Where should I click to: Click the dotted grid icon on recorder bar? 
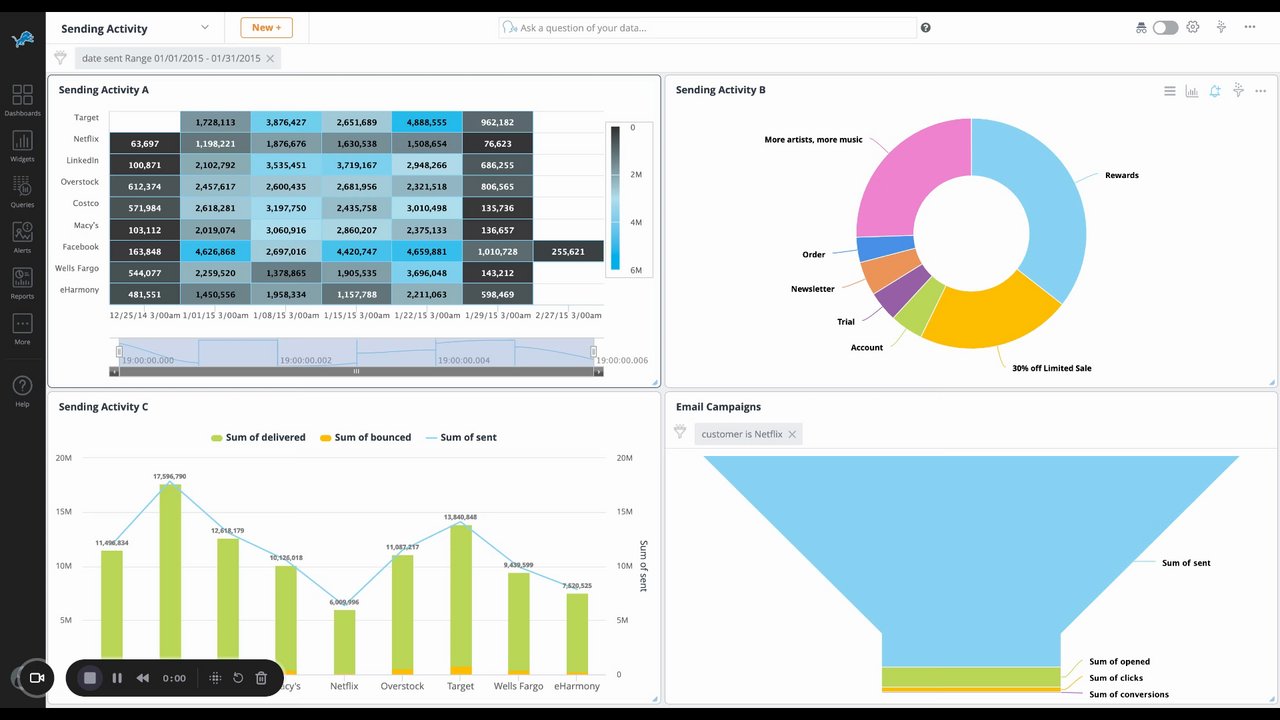(215, 678)
